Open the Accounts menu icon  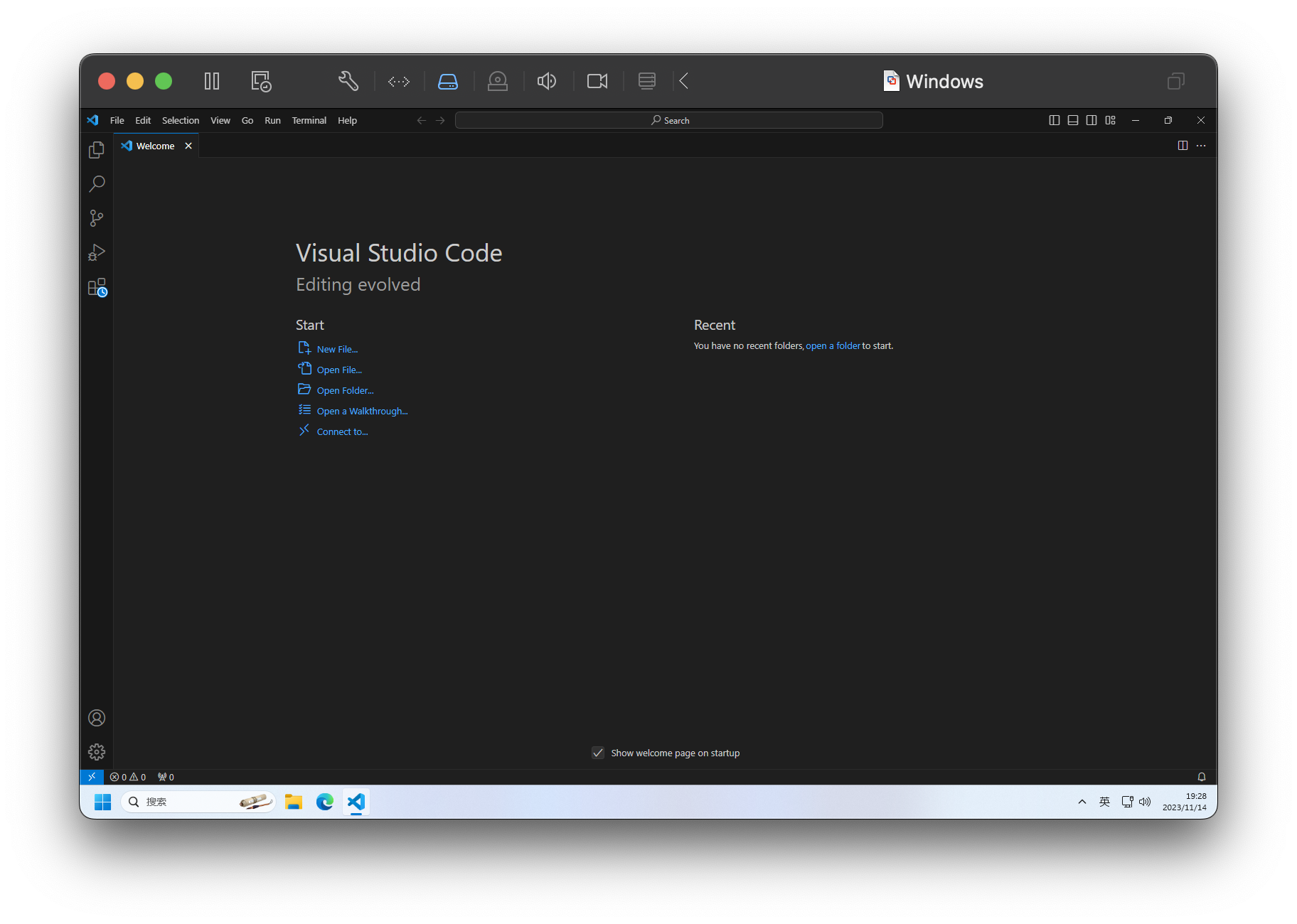pos(97,718)
